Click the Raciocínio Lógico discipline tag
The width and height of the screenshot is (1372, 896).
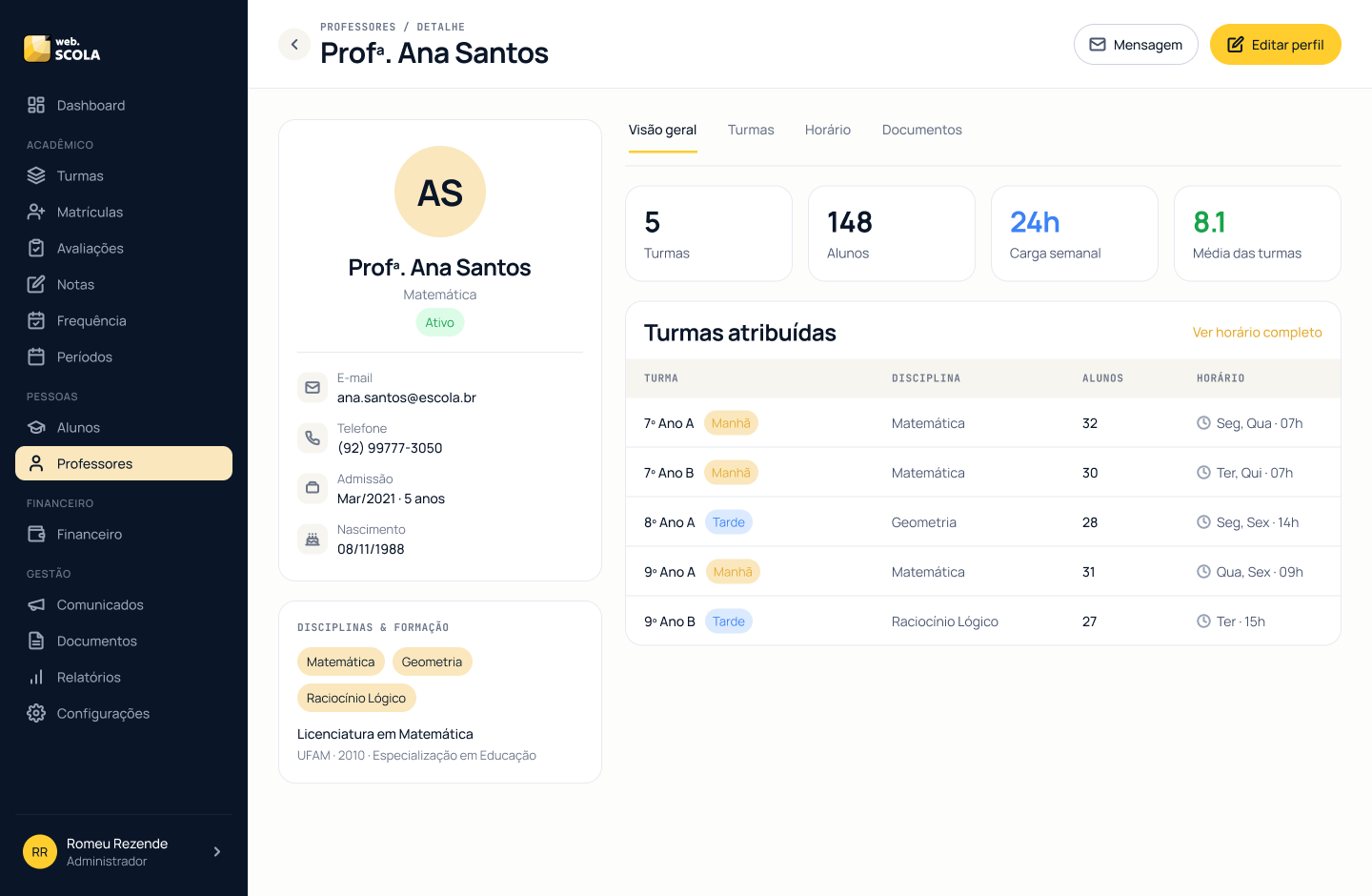click(356, 698)
